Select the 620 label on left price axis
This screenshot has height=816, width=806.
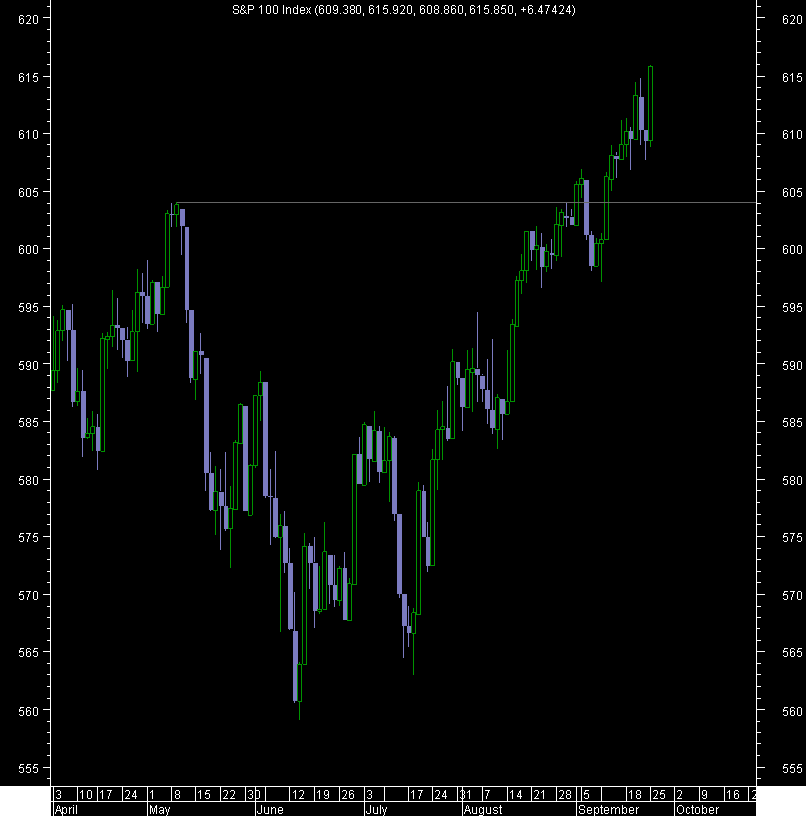click(29, 20)
